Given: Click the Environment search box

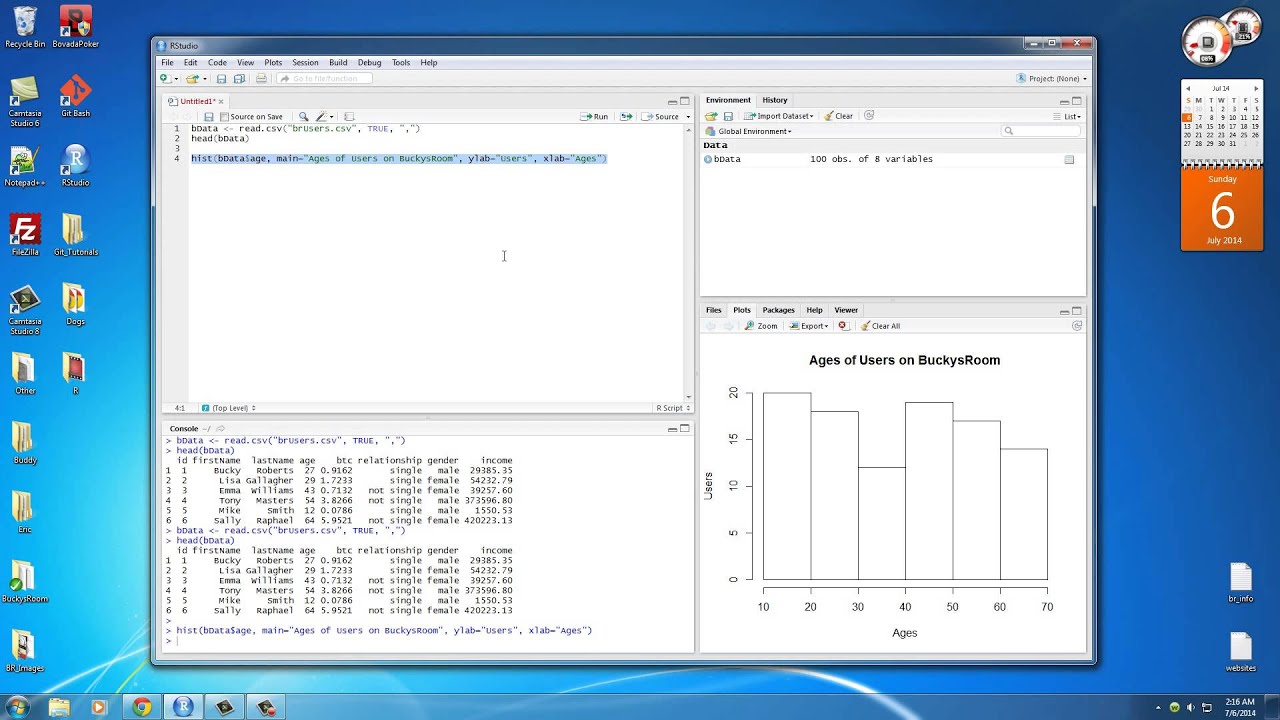Looking at the screenshot, I should pyautogui.click(x=1041, y=131).
